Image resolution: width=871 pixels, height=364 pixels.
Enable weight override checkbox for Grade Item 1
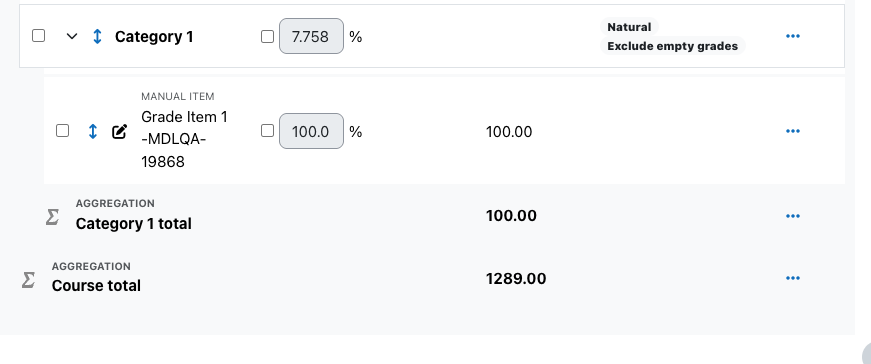pyautogui.click(x=267, y=131)
